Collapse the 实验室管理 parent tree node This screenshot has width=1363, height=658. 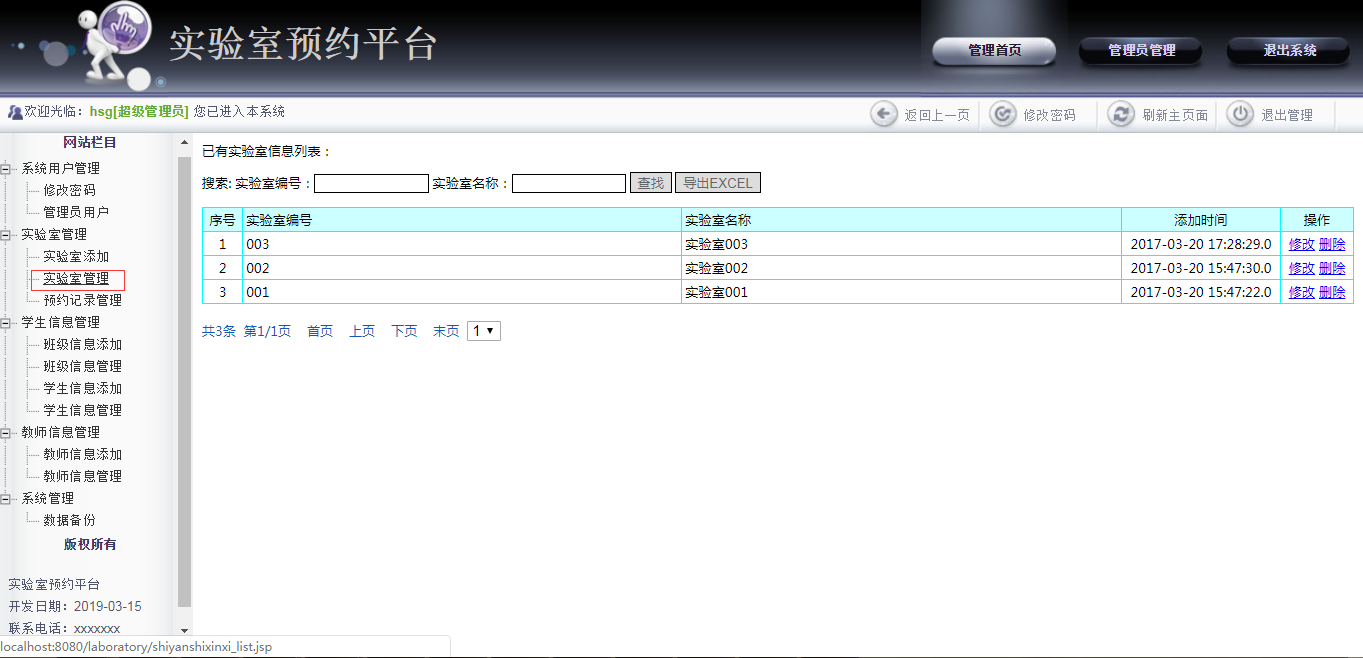coord(5,234)
